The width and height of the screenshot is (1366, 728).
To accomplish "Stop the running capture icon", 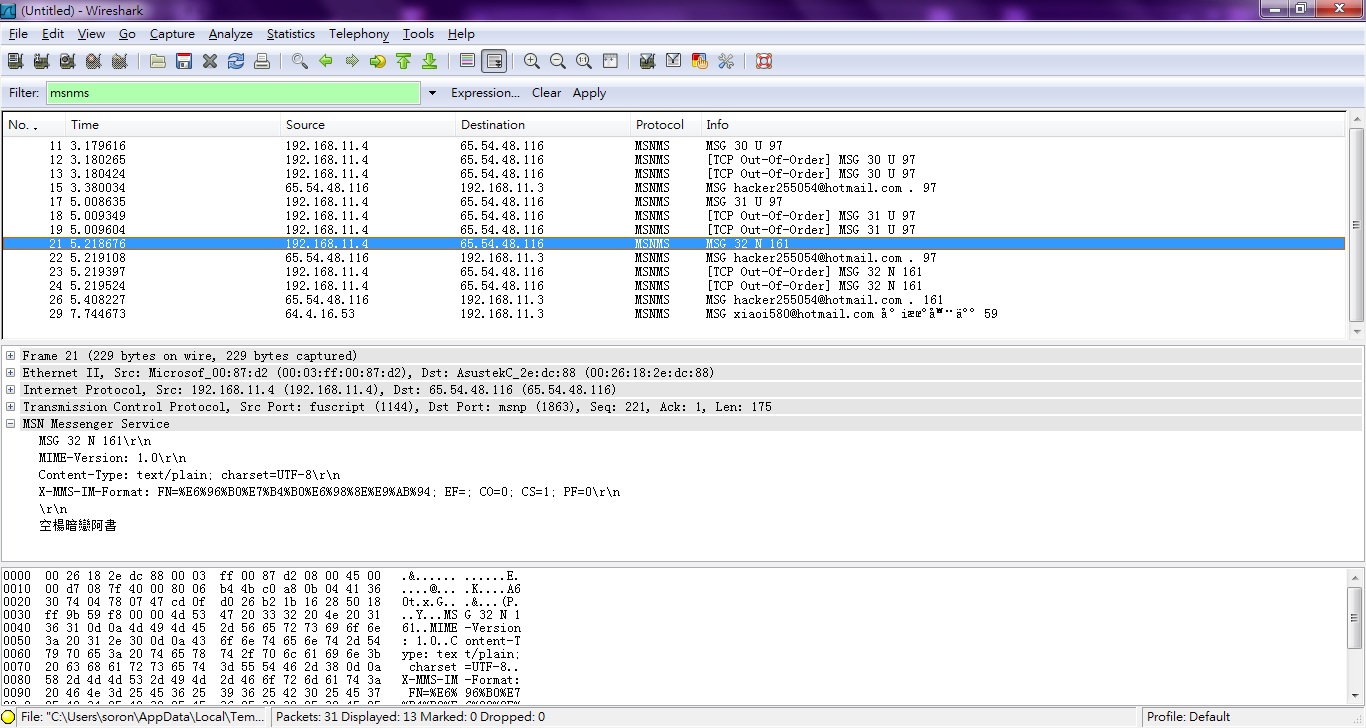I will 93,61.
